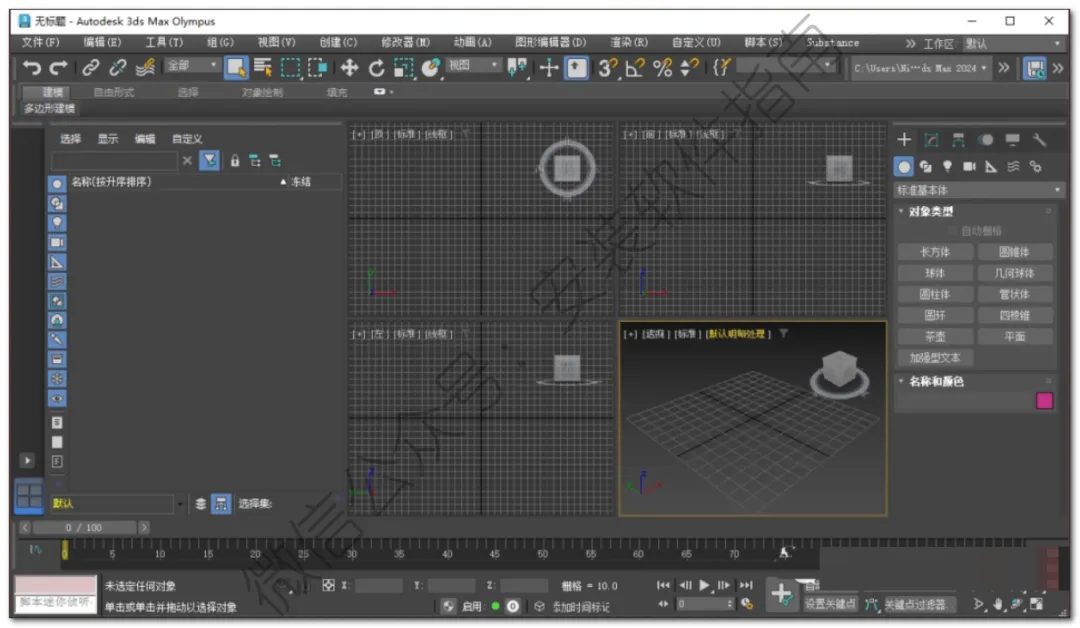This screenshot has width=1080, height=628.
Task: Open the 渲染(R) menu
Action: [629, 43]
